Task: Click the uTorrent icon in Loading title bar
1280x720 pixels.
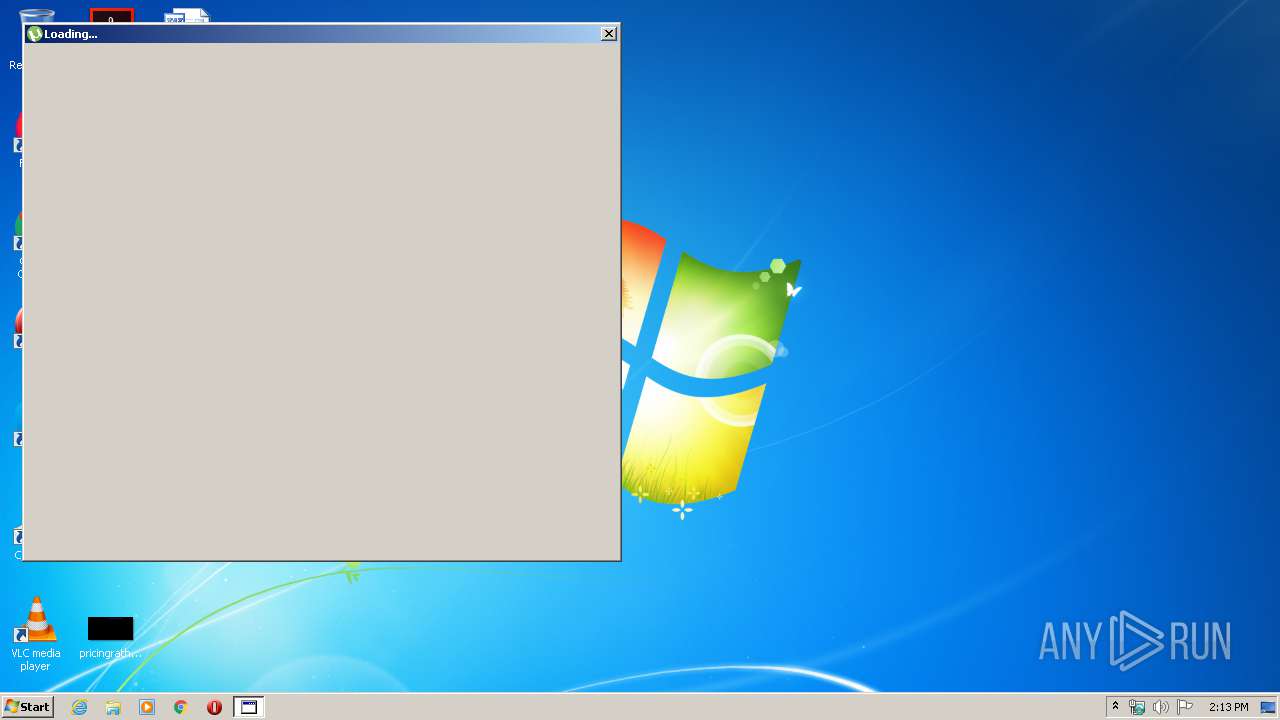Action: pyautogui.click(x=35, y=34)
